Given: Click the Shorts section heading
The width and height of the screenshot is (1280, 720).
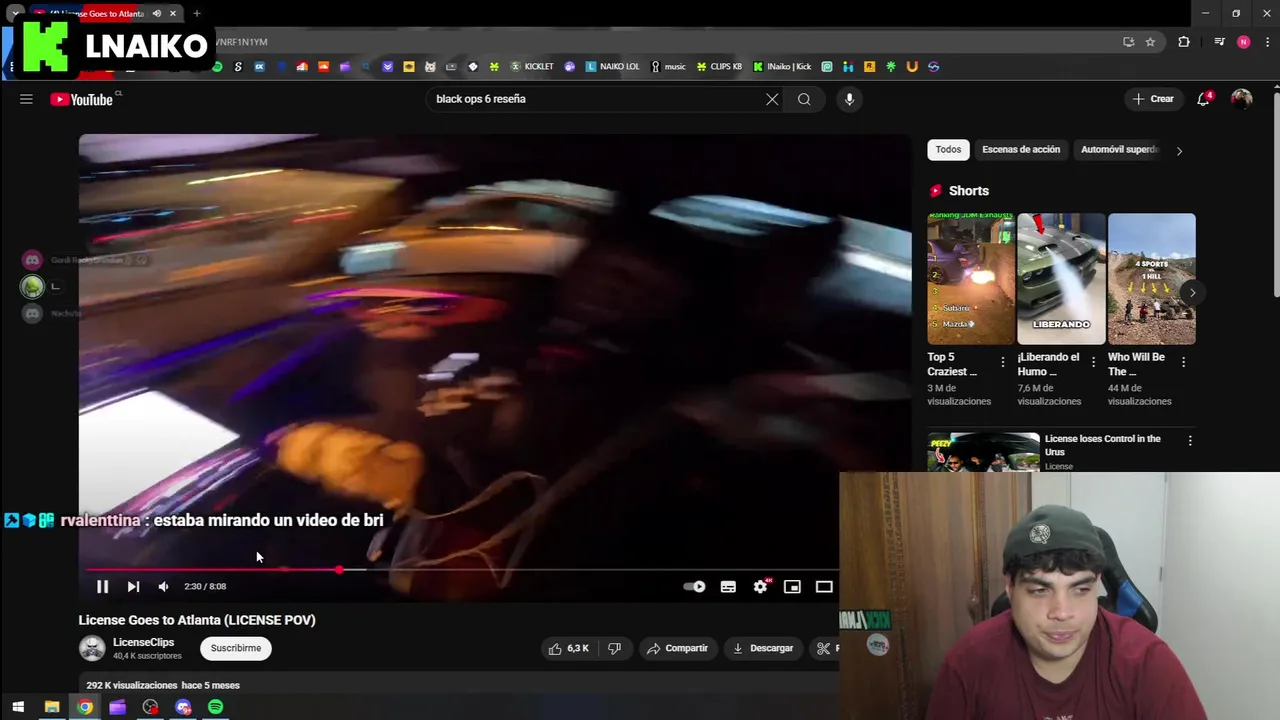Looking at the screenshot, I should 968,191.
